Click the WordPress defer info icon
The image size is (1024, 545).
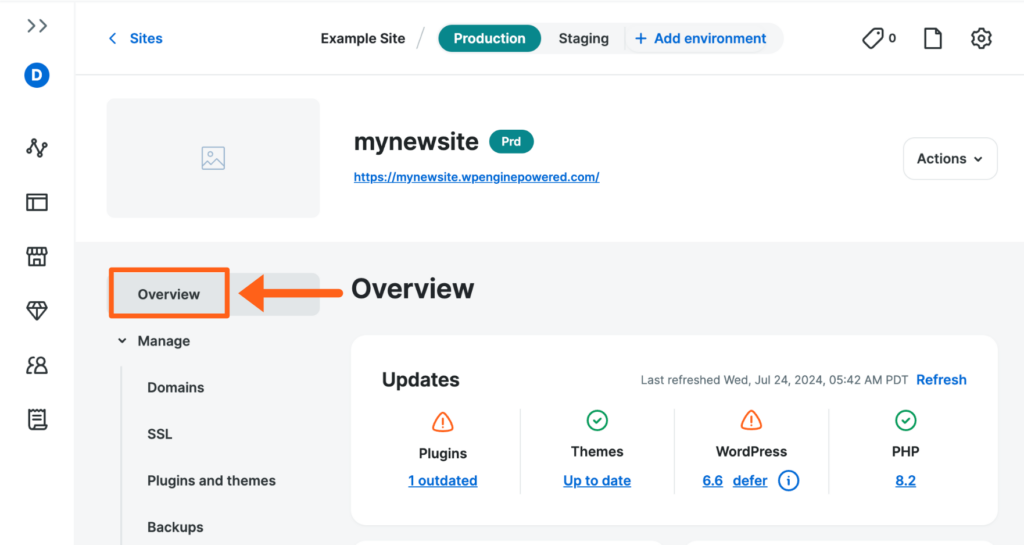pos(788,481)
